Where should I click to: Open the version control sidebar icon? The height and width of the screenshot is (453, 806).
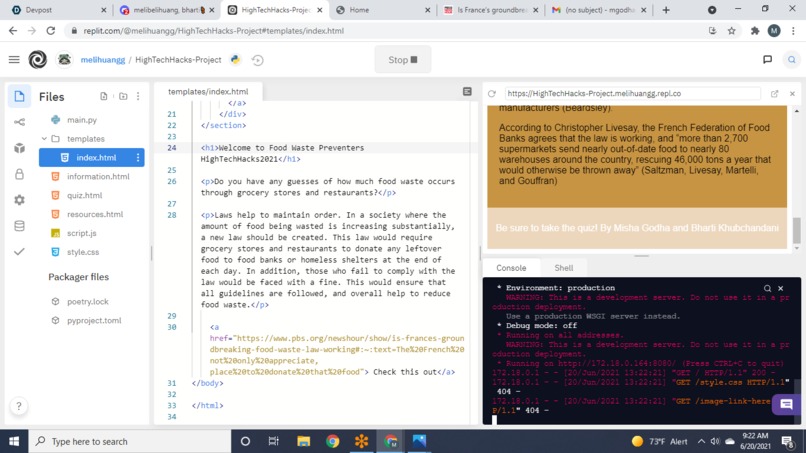click(x=20, y=122)
